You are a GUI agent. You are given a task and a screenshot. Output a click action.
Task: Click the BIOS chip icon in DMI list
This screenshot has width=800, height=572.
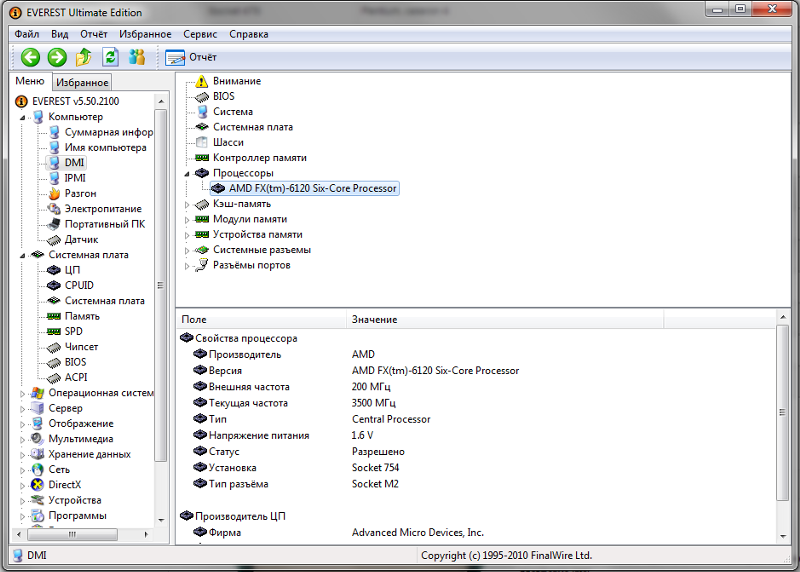[202, 96]
